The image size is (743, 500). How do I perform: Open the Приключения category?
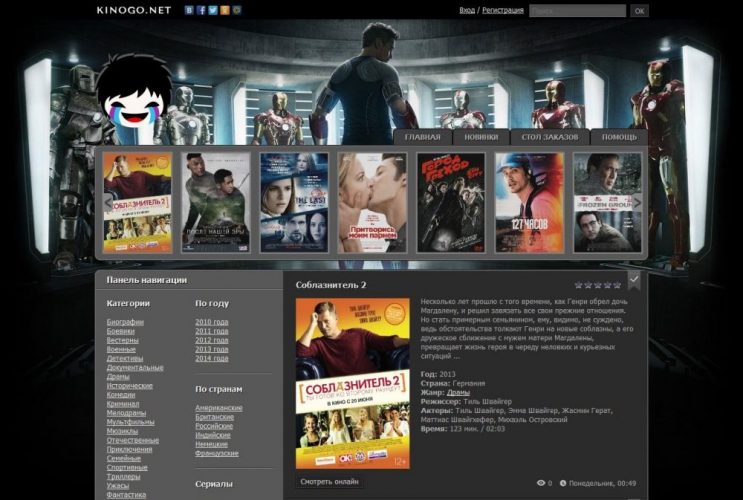[x=129, y=449]
